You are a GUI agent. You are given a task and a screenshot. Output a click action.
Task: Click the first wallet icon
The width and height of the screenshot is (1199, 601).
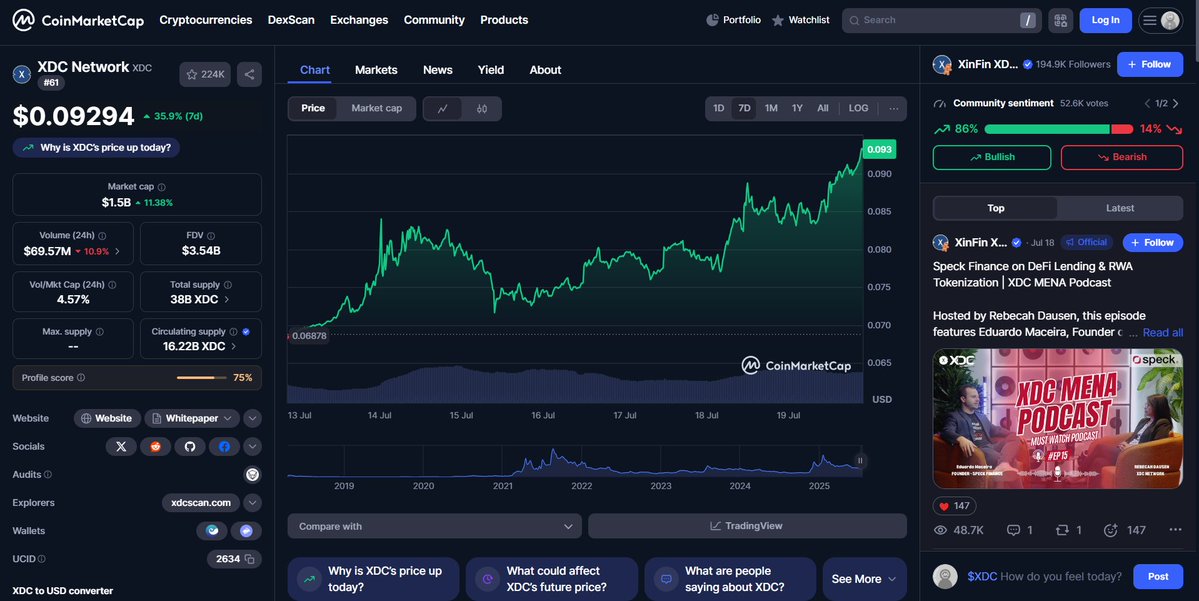click(212, 531)
